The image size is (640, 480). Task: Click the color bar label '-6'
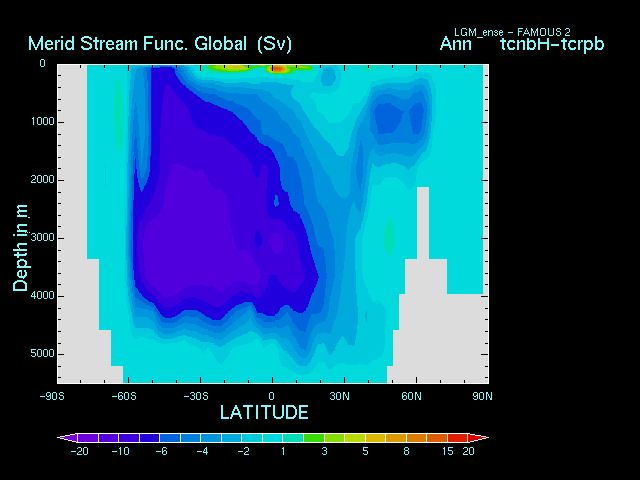point(162,451)
